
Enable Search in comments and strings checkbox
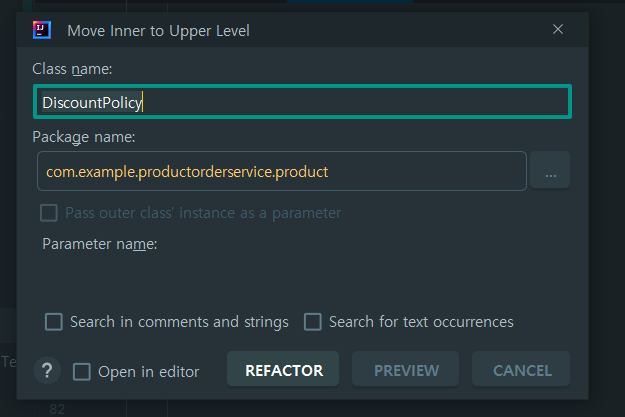click(x=54, y=322)
